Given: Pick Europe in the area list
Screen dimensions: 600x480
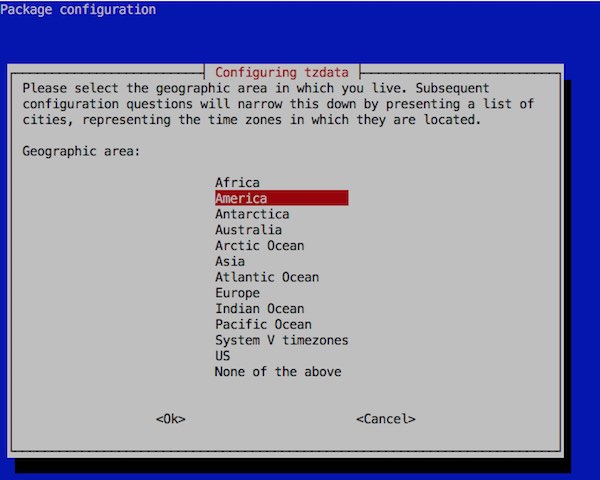Looking at the screenshot, I should click(237, 293).
